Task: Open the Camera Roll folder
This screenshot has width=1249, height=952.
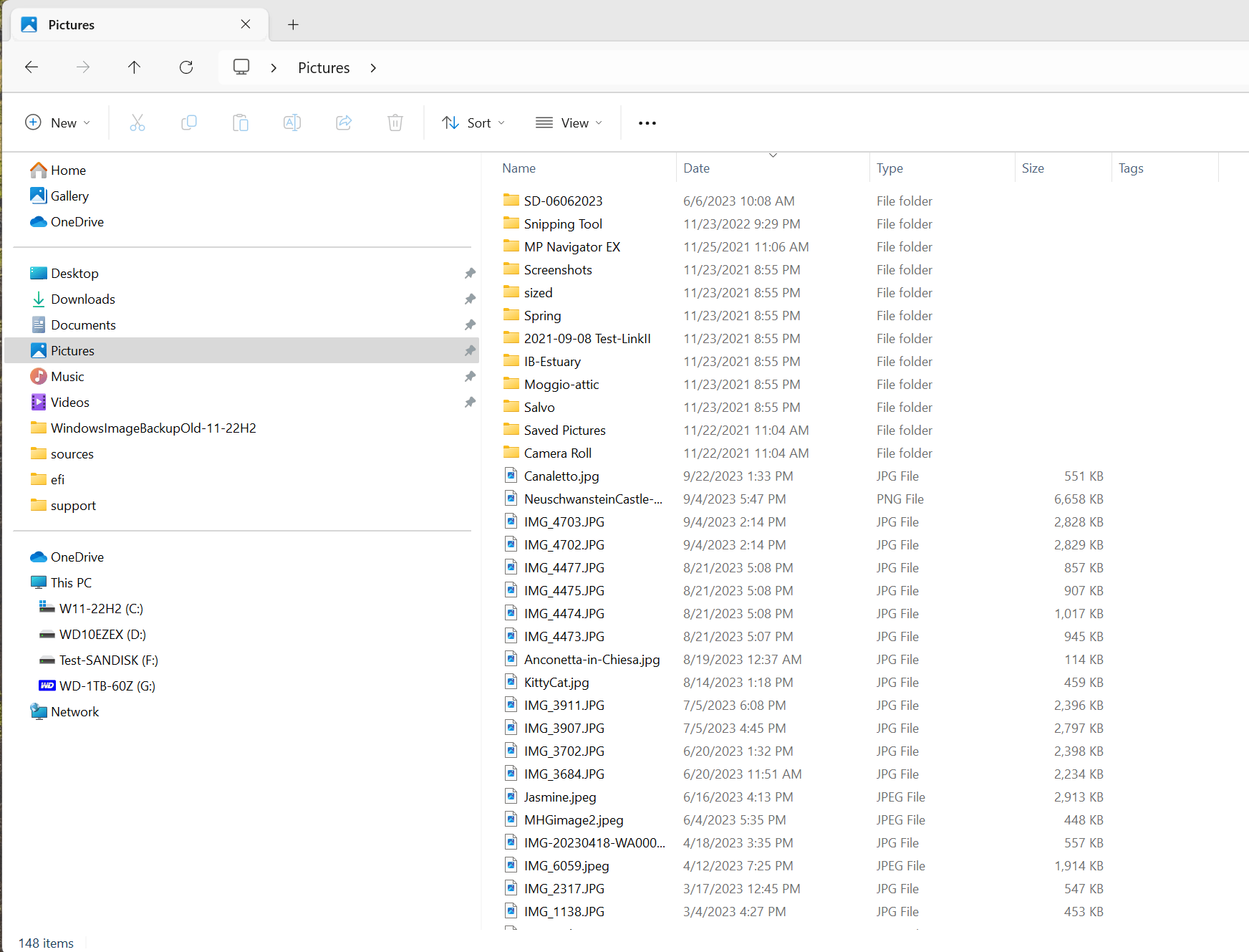Action: pos(558,453)
